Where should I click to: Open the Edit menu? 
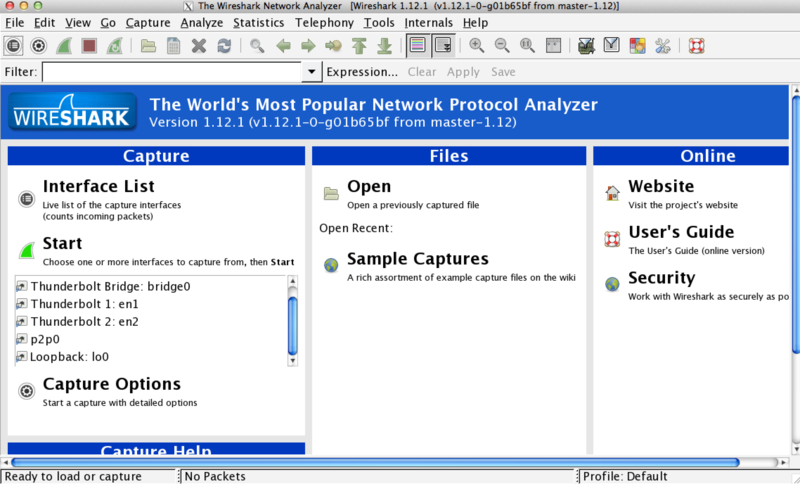pyautogui.click(x=44, y=22)
